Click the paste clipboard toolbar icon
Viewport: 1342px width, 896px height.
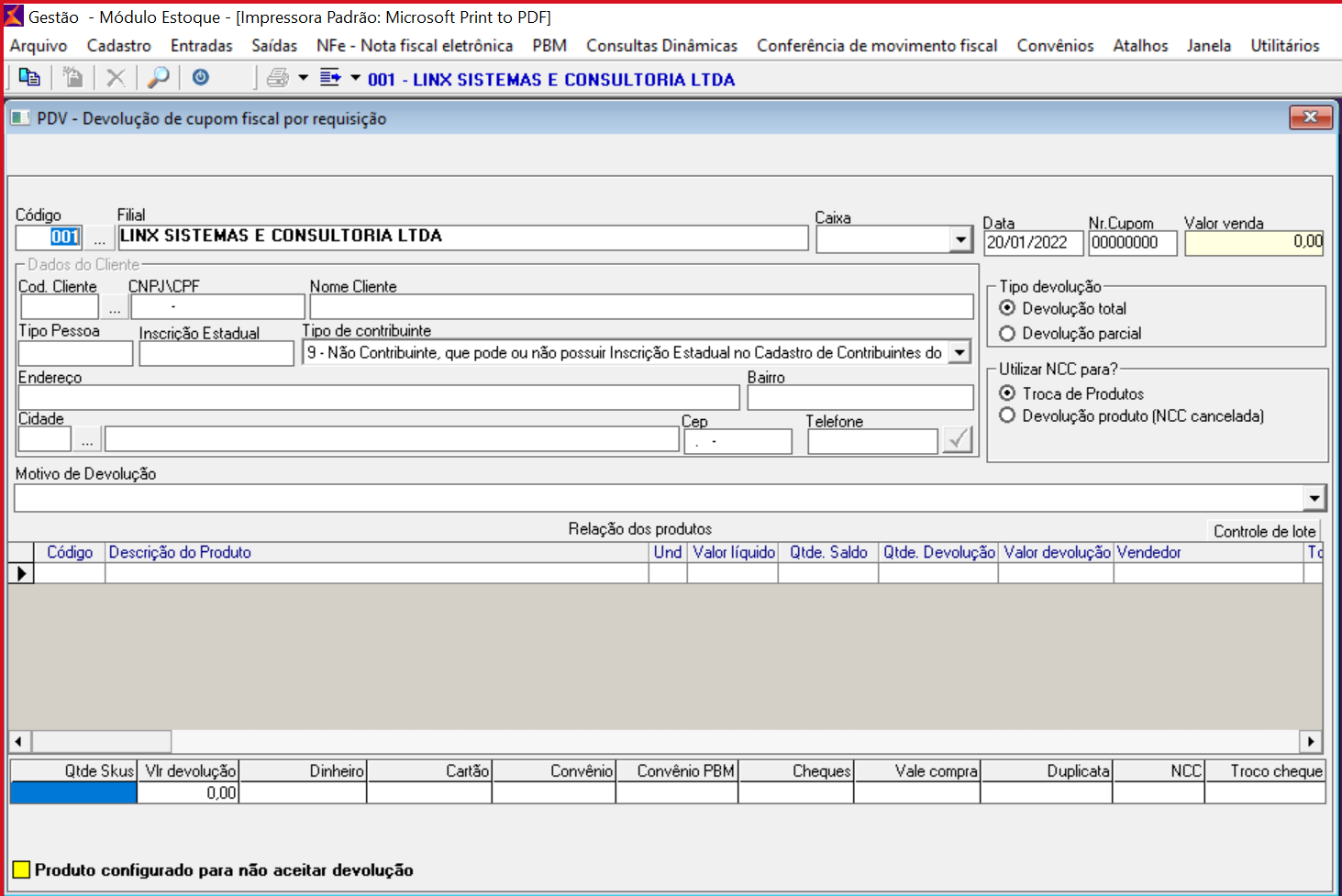click(x=72, y=78)
